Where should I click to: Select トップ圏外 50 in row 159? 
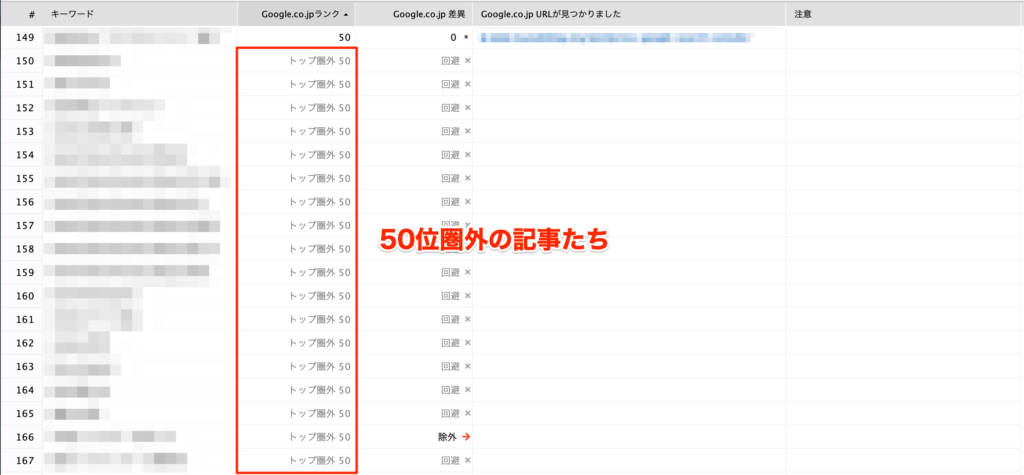[x=320, y=272]
